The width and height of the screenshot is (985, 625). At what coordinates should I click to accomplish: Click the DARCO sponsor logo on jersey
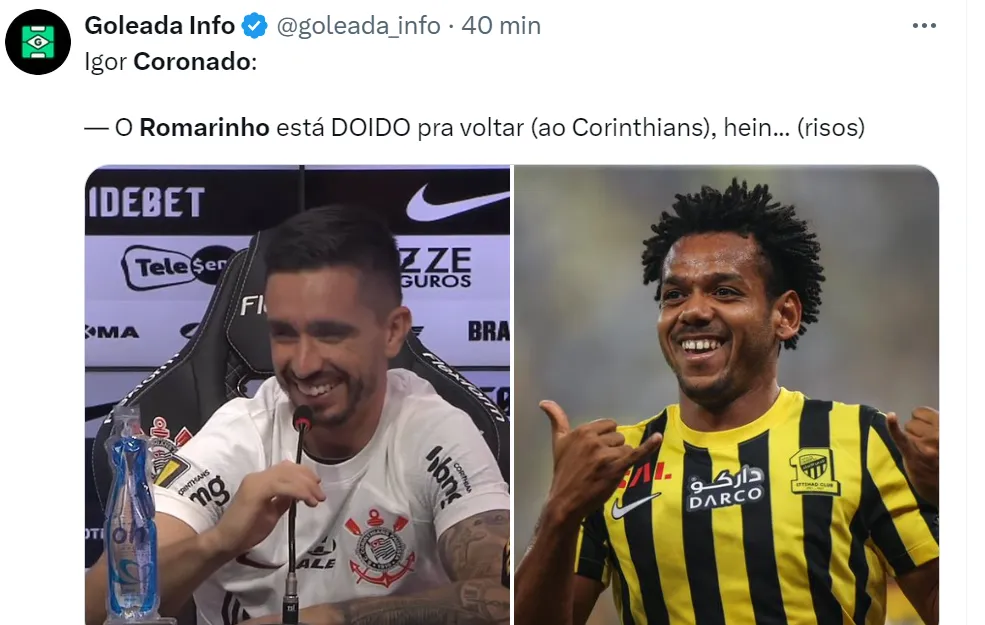pyautogui.click(x=726, y=488)
